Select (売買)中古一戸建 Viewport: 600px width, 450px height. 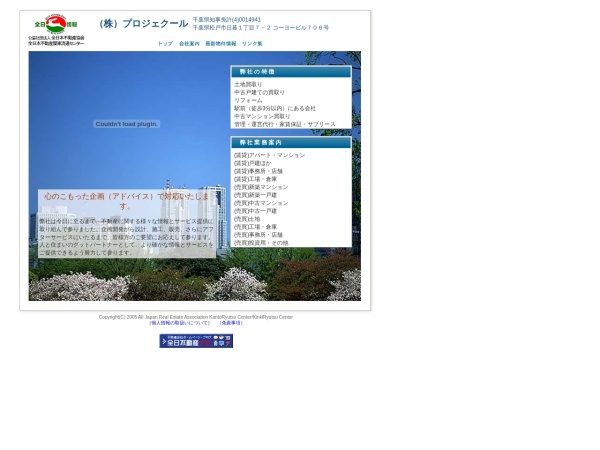coord(255,211)
